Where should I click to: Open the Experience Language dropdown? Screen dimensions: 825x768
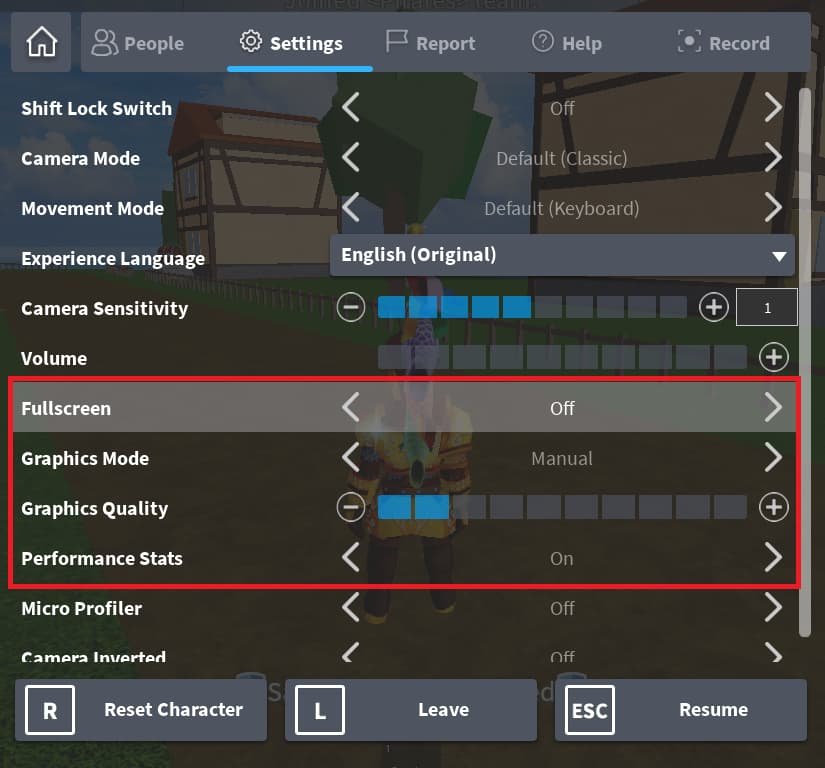(x=562, y=255)
